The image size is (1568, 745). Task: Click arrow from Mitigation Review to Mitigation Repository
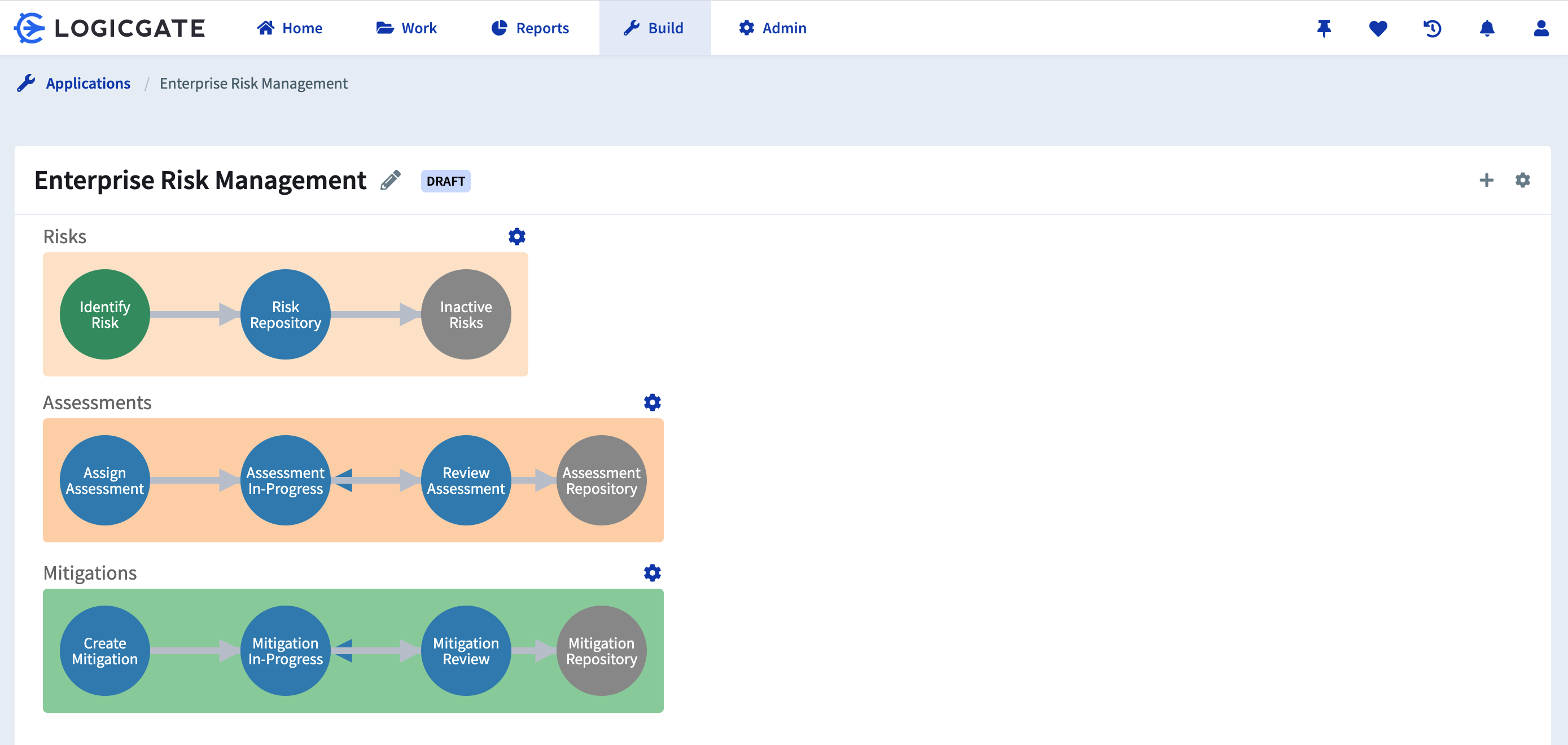coord(534,651)
